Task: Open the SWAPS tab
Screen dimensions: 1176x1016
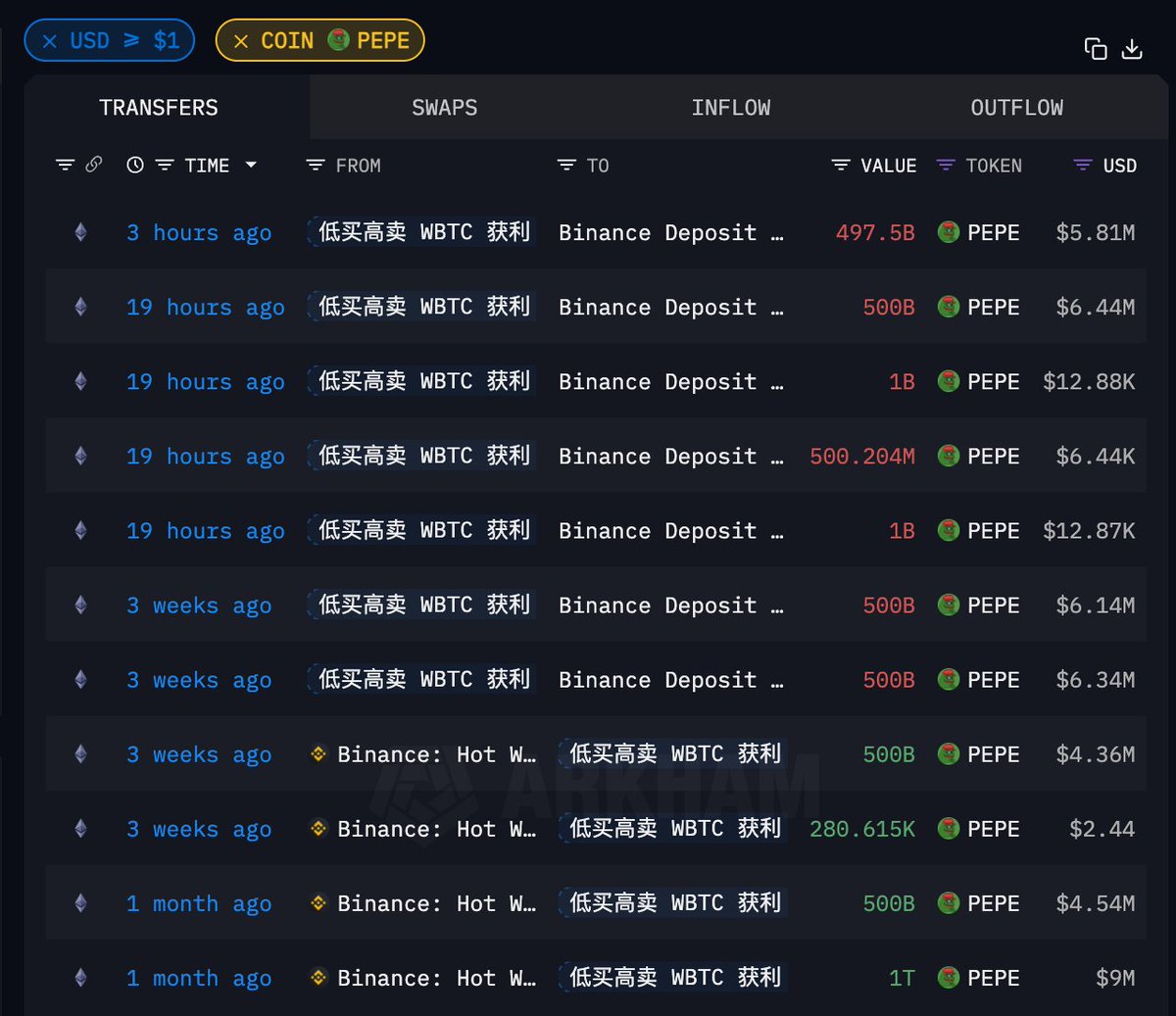Action: point(444,108)
